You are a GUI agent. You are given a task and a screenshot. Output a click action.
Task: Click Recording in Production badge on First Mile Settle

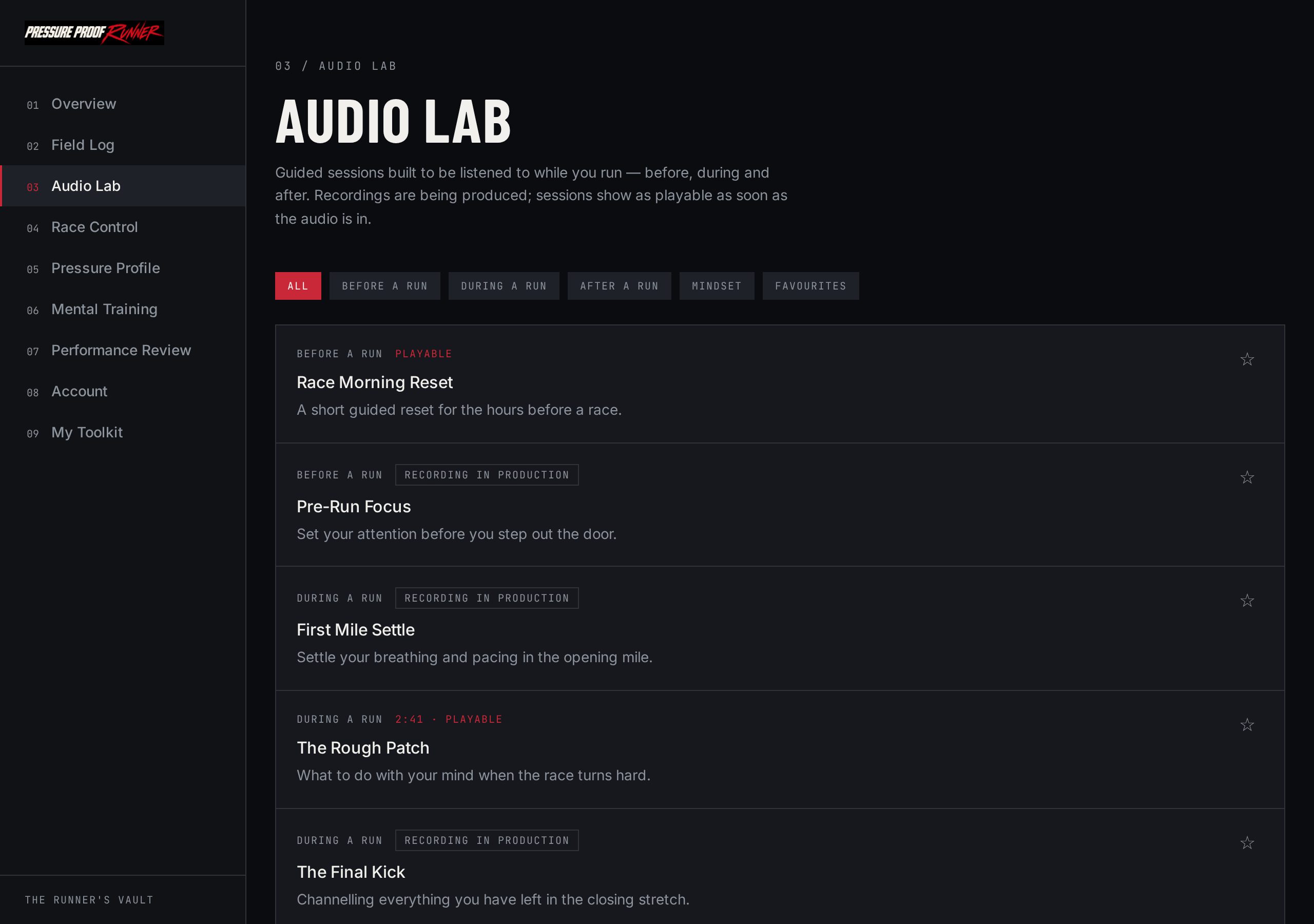(487, 598)
